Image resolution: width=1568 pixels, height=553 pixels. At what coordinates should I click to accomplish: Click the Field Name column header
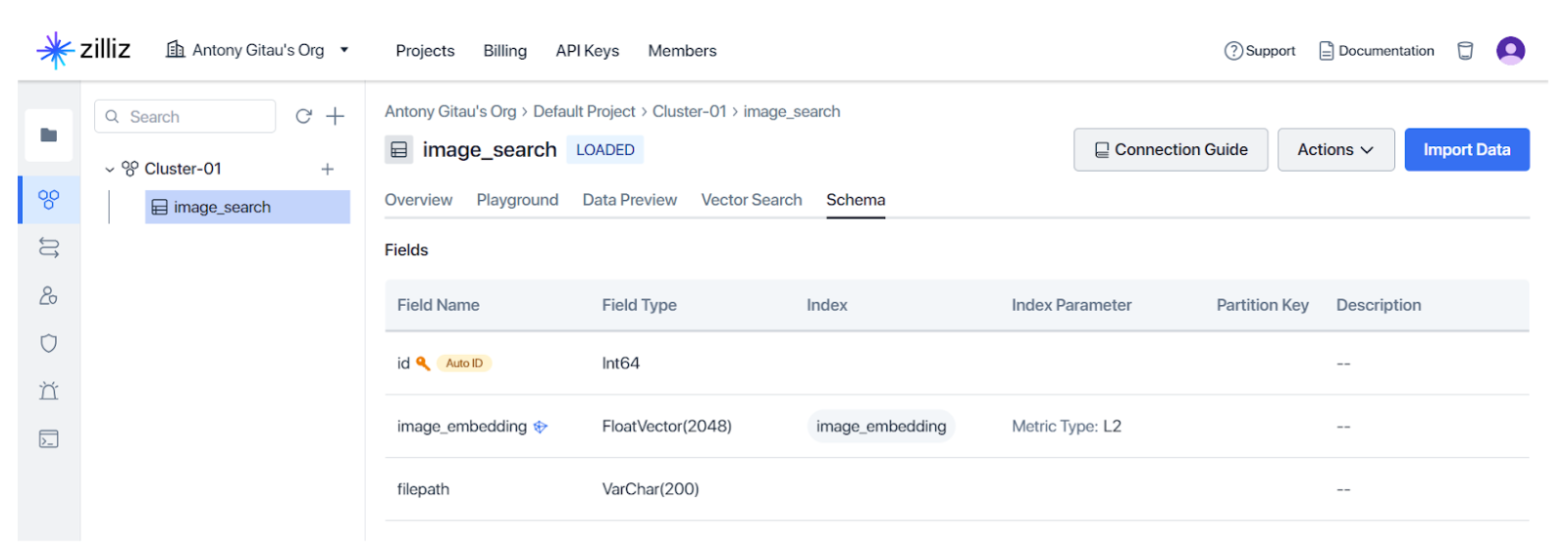click(x=439, y=305)
